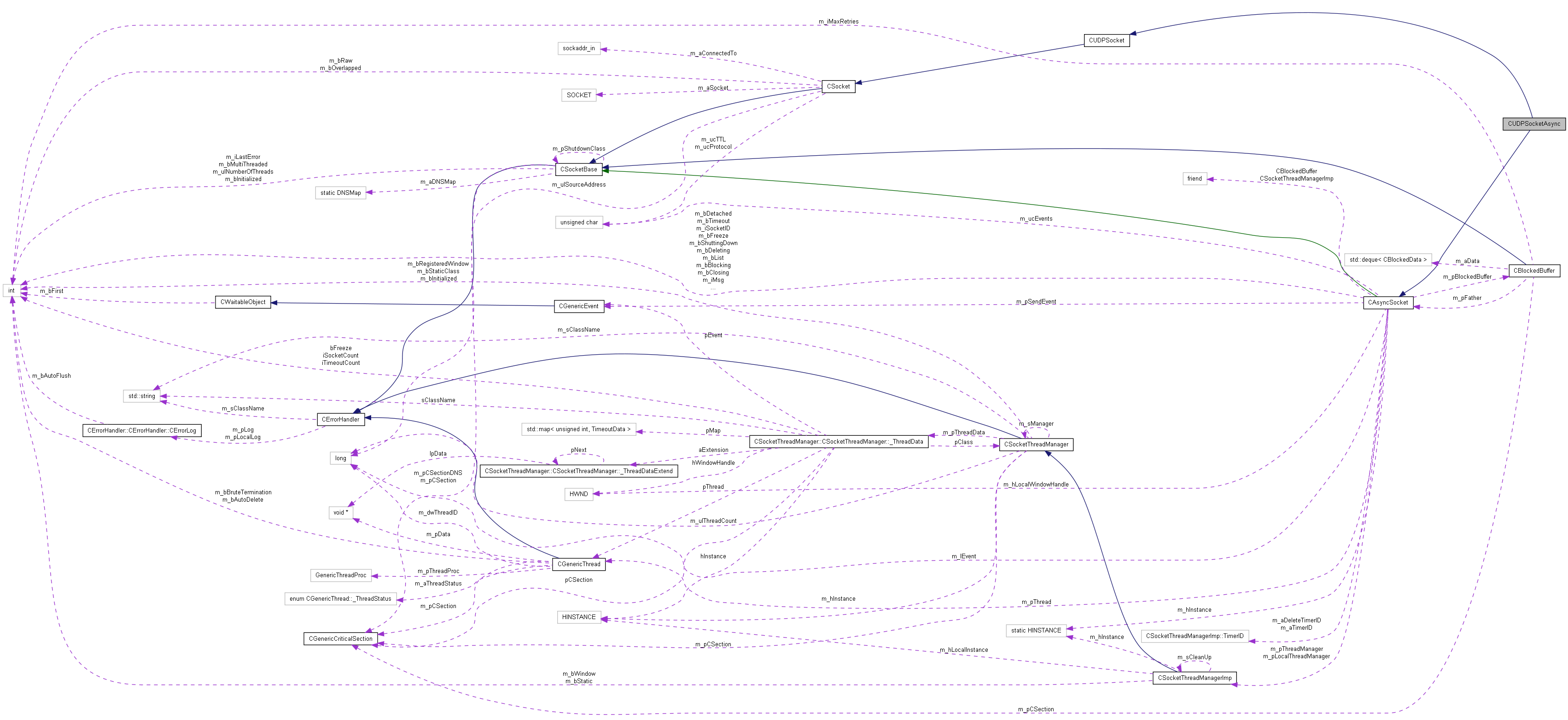Viewport: 1568px width, 720px height.
Task: Click the CGenericEvent class node
Action: pos(578,306)
